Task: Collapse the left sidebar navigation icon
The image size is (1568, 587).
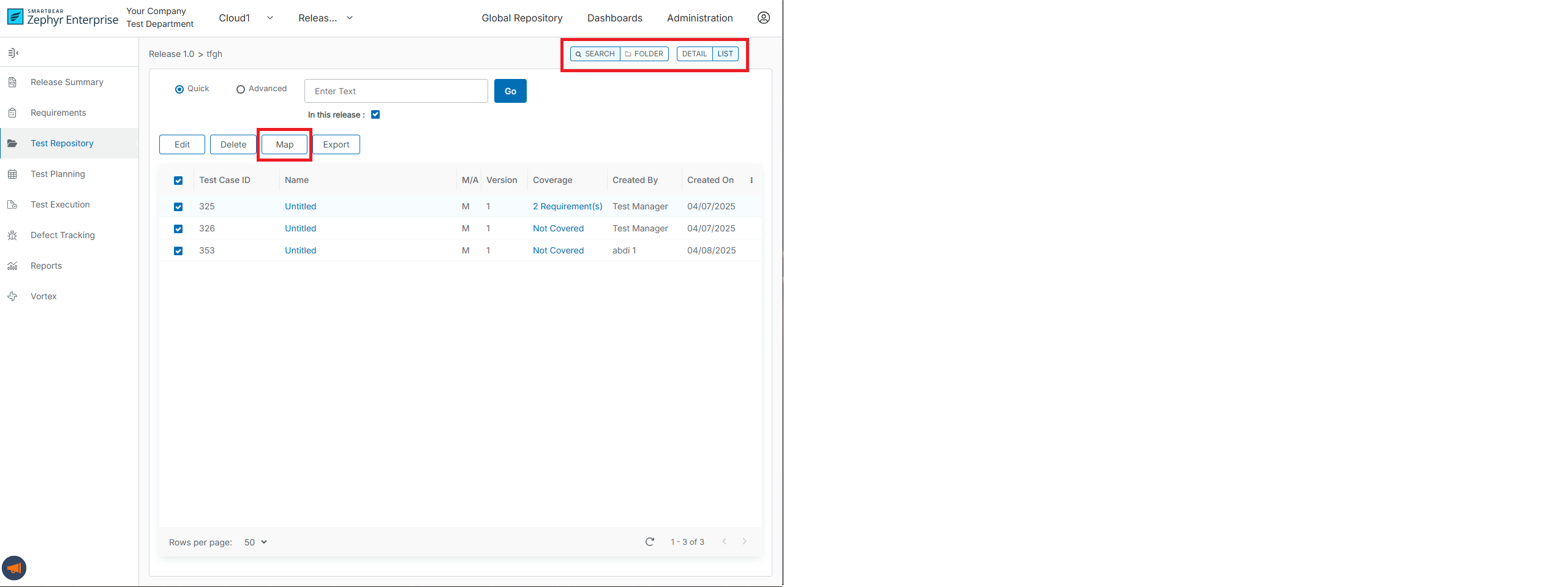Action: pyautogui.click(x=13, y=53)
